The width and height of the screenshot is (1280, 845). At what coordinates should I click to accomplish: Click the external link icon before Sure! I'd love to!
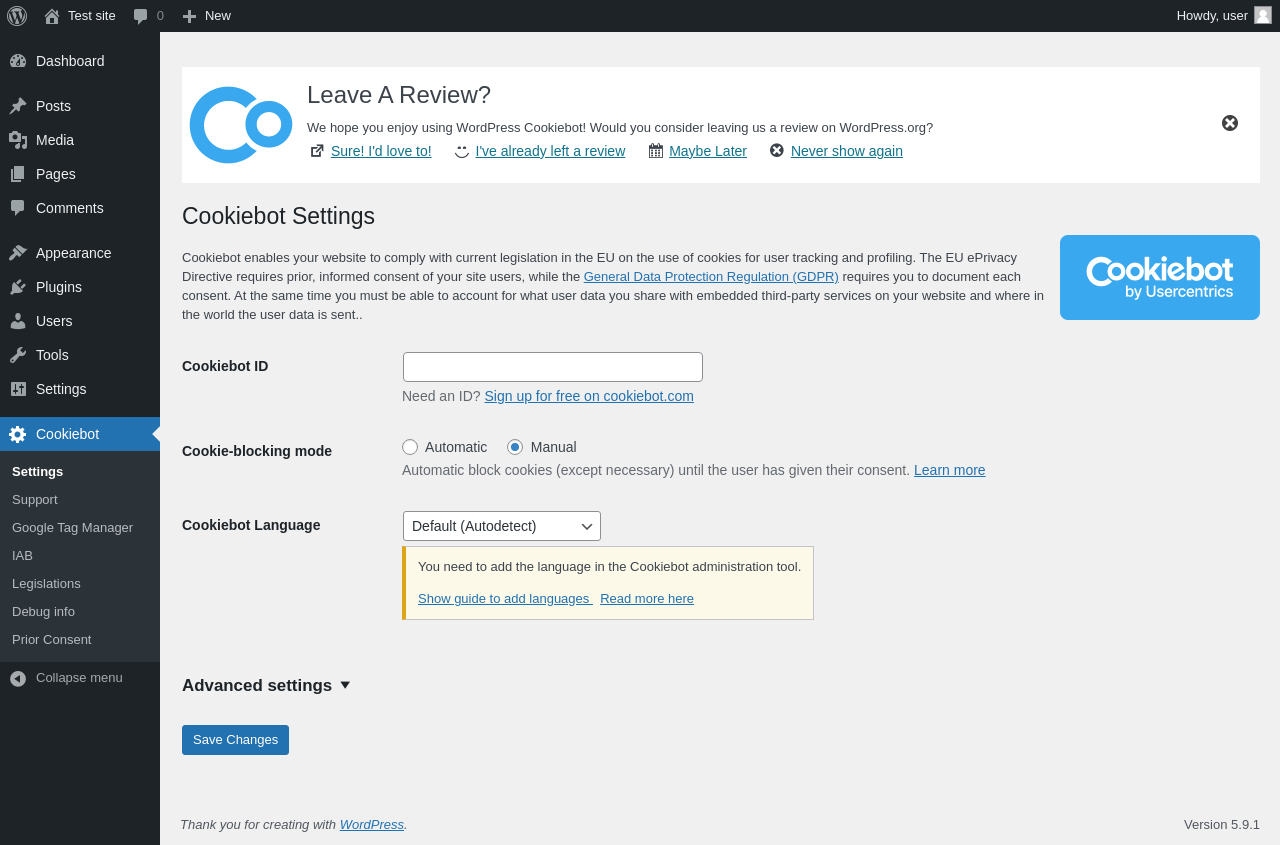pos(317,151)
